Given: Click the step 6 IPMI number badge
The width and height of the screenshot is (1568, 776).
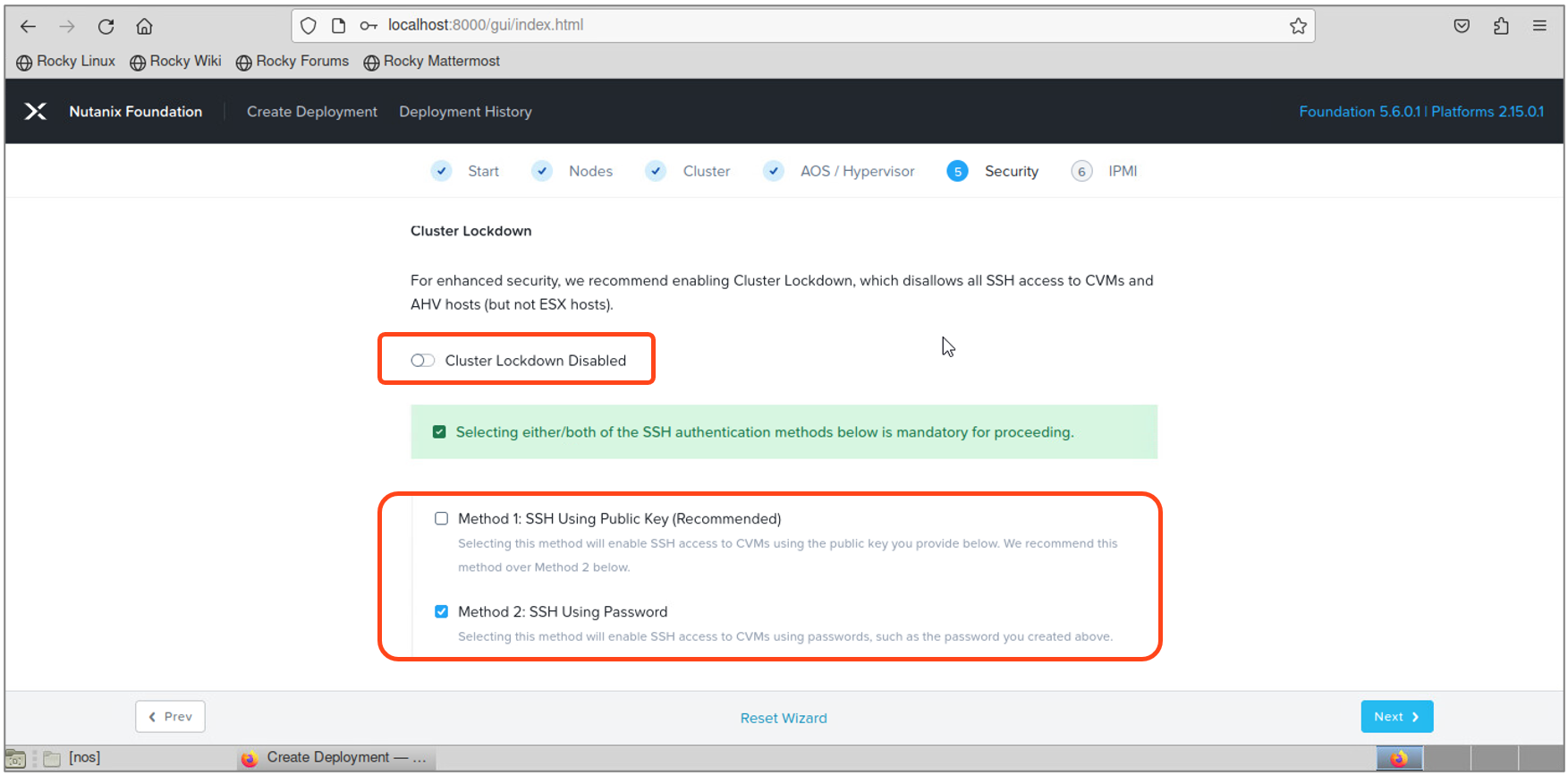Looking at the screenshot, I should (1081, 171).
